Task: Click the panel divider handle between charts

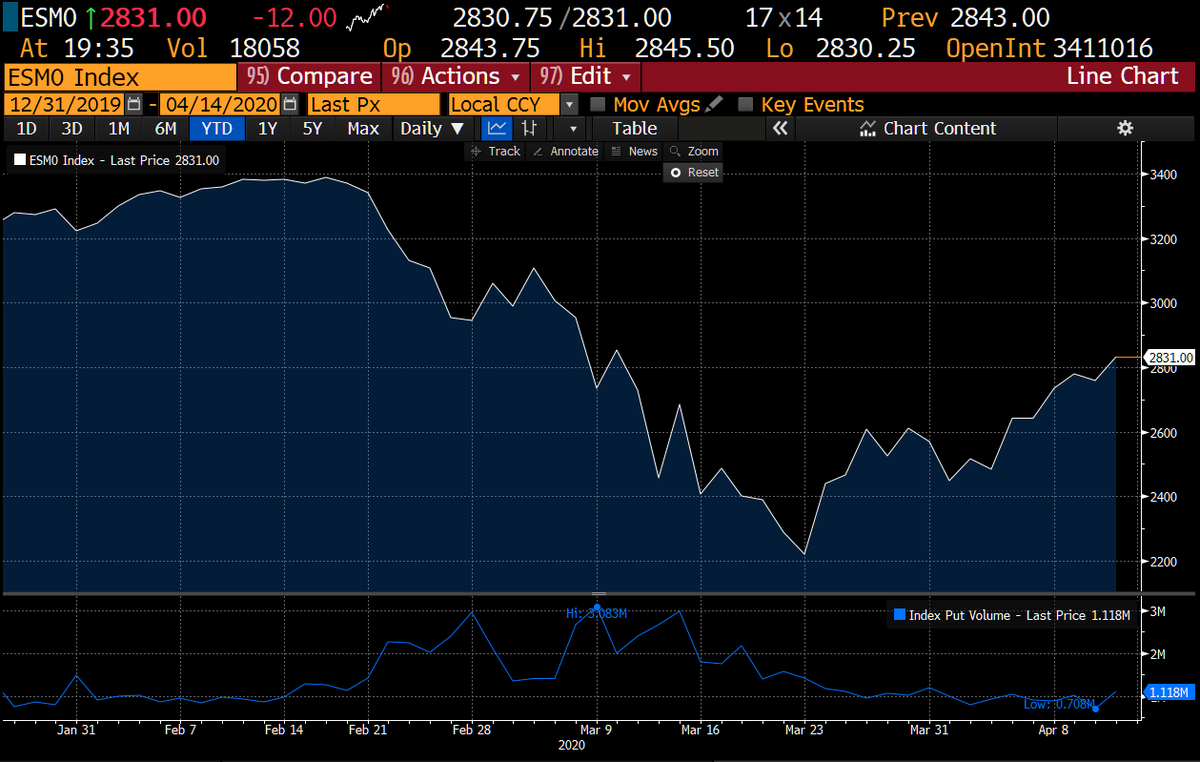Action: point(600,594)
